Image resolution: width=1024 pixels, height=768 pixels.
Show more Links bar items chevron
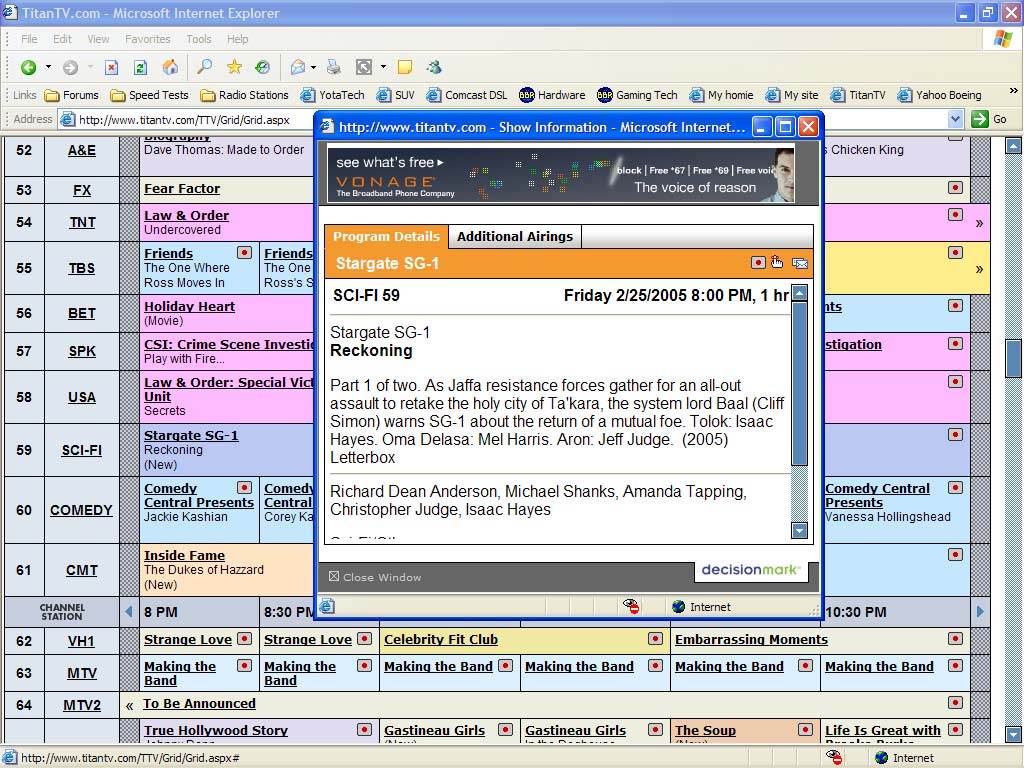point(1013,91)
